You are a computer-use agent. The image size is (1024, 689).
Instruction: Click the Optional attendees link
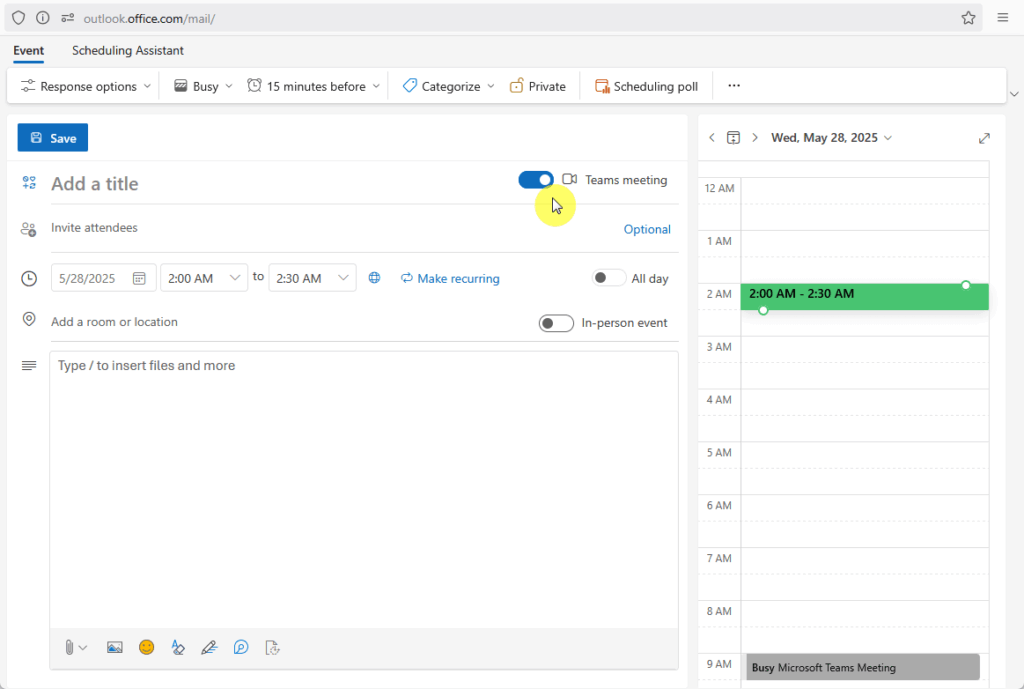pos(647,229)
